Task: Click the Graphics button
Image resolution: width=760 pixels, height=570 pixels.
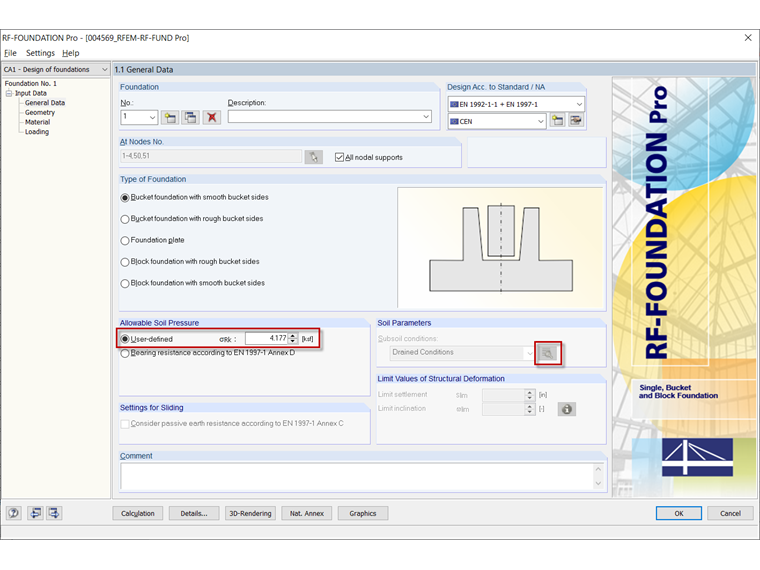Action: click(363, 513)
